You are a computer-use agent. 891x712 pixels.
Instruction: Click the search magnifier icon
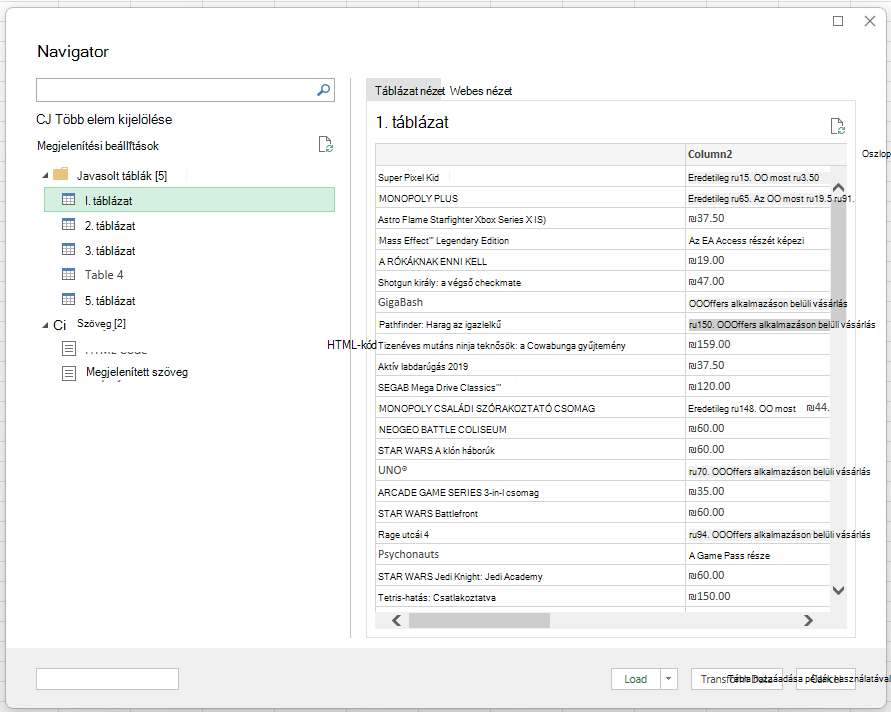tap(323, 90)
